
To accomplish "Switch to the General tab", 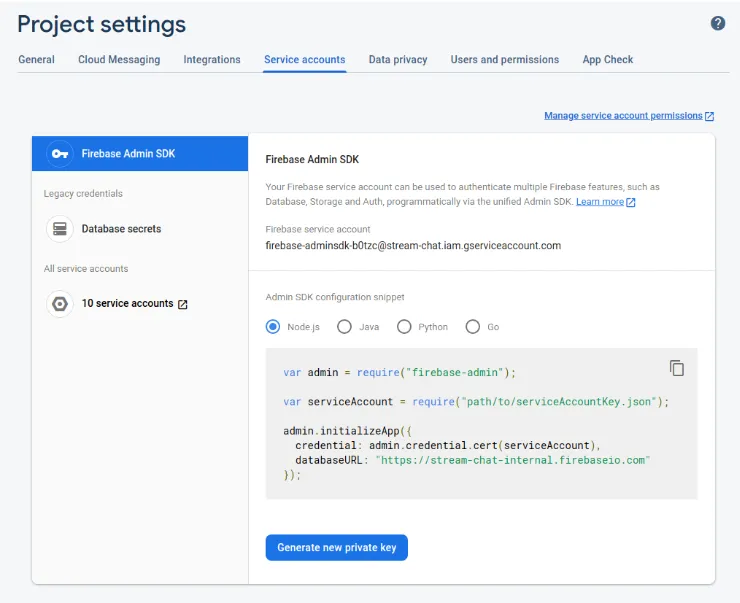I will (36, 59).
